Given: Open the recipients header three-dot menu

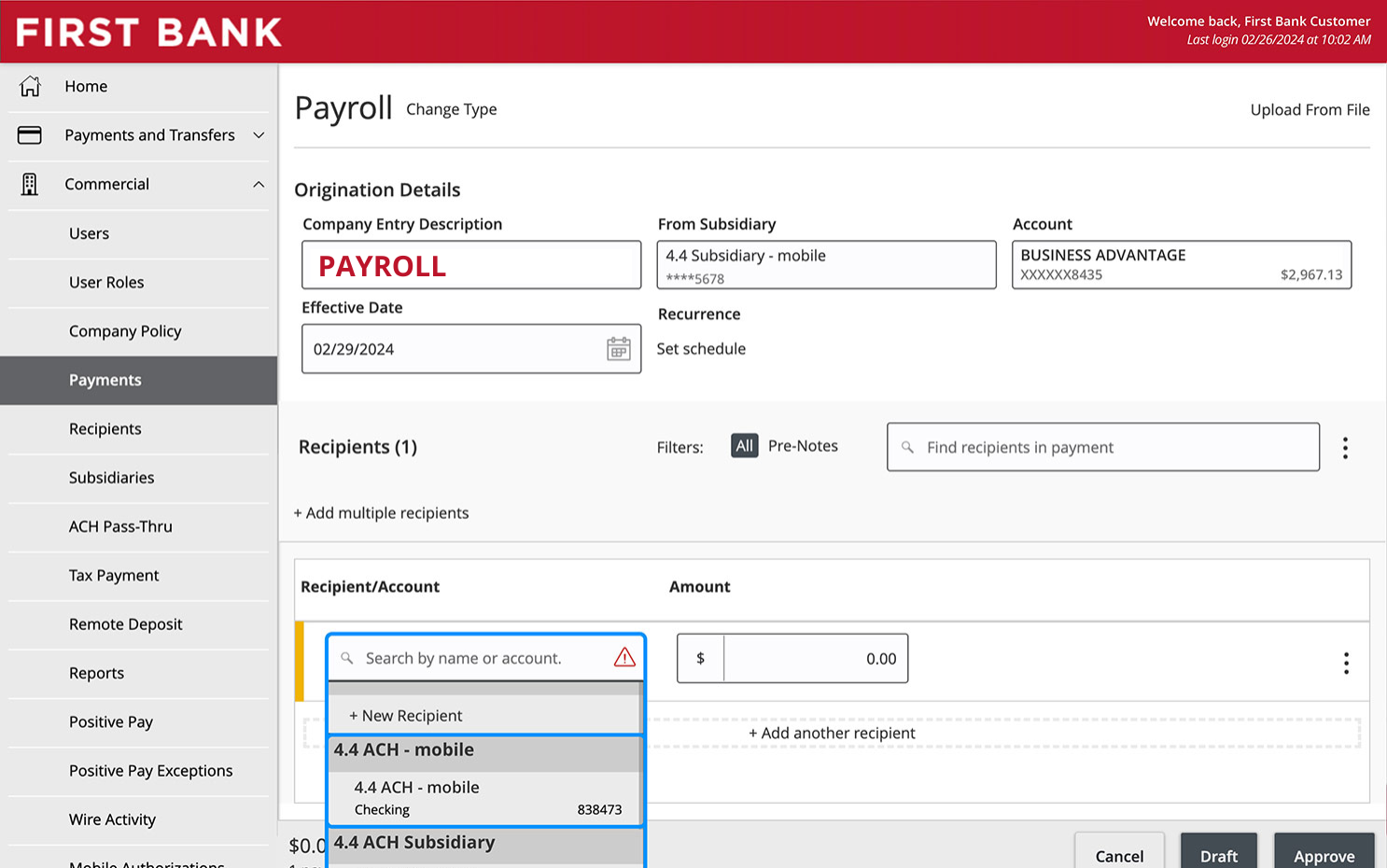Looking at the screenshot, I should [1345, 448].
